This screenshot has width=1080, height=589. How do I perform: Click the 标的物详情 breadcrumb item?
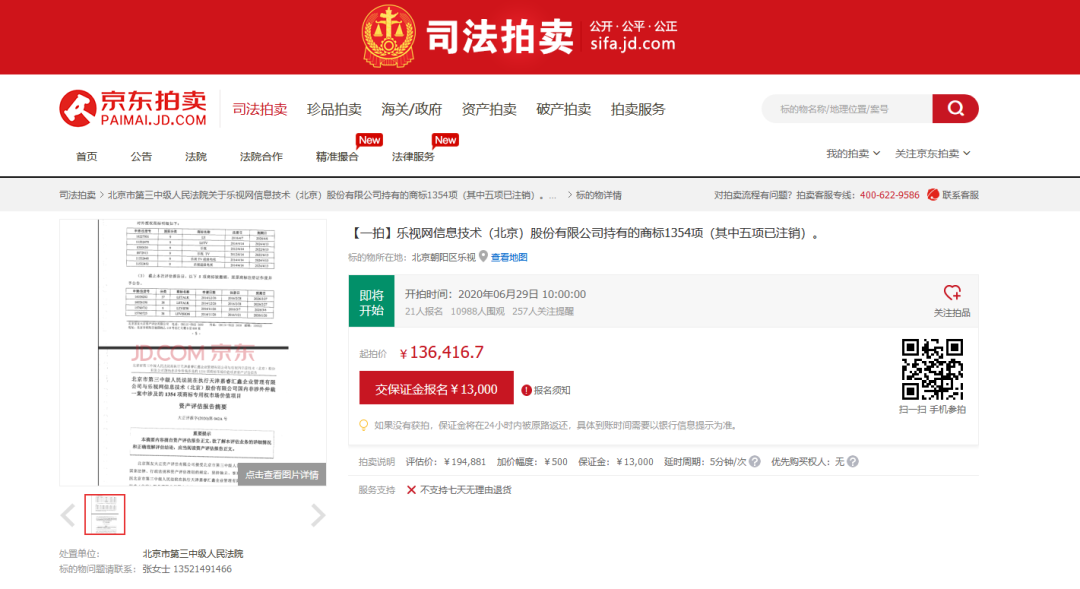tap(599, 195)
